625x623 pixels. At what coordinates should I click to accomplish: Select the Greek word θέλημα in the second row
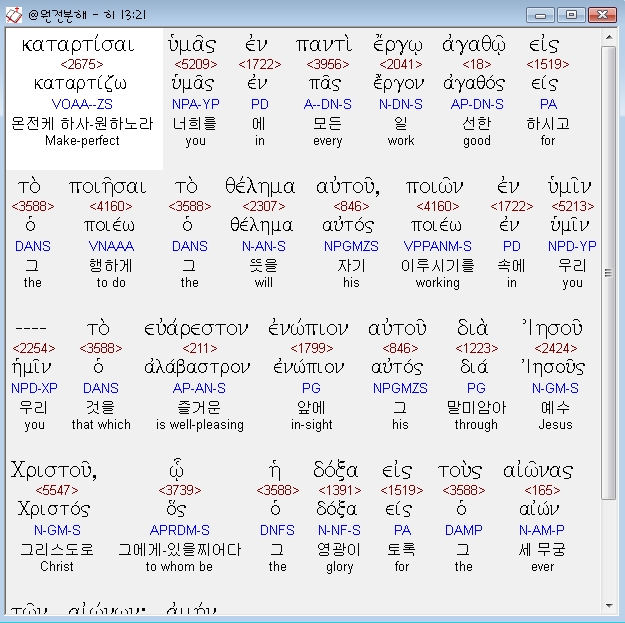pyautogui.click(x=260, y=187)
